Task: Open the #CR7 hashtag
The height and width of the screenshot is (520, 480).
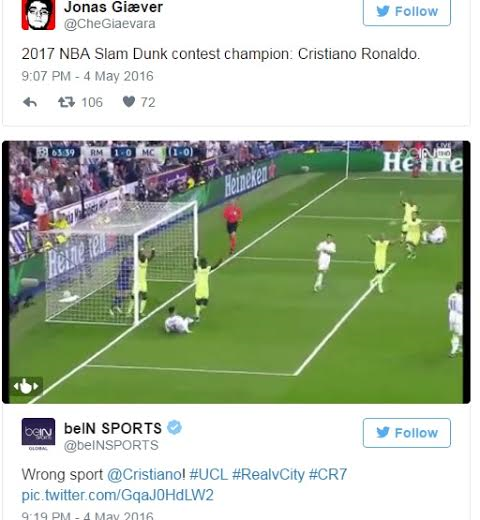Action: [x=328, y=474]
